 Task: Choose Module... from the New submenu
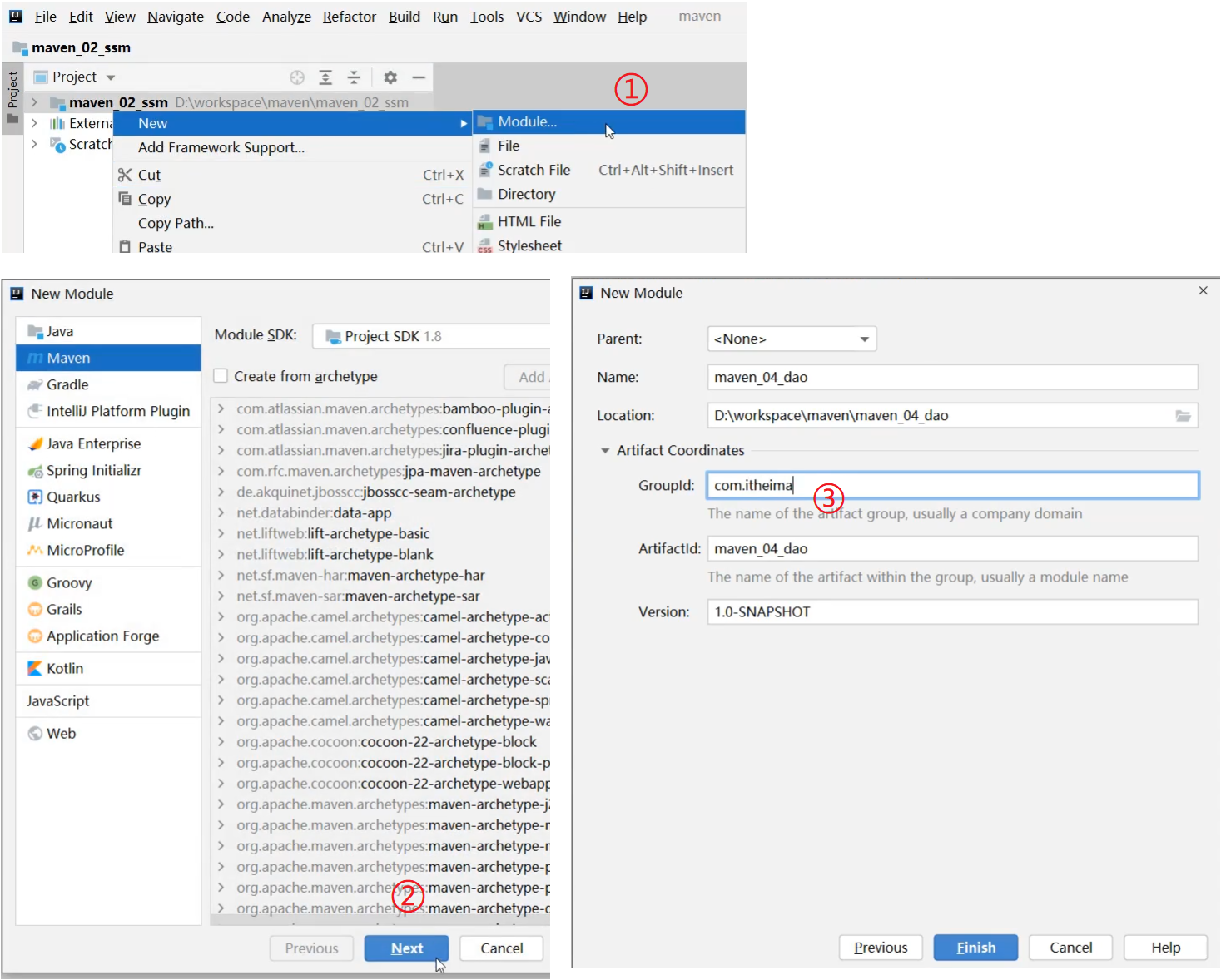(x=609, y=122)
